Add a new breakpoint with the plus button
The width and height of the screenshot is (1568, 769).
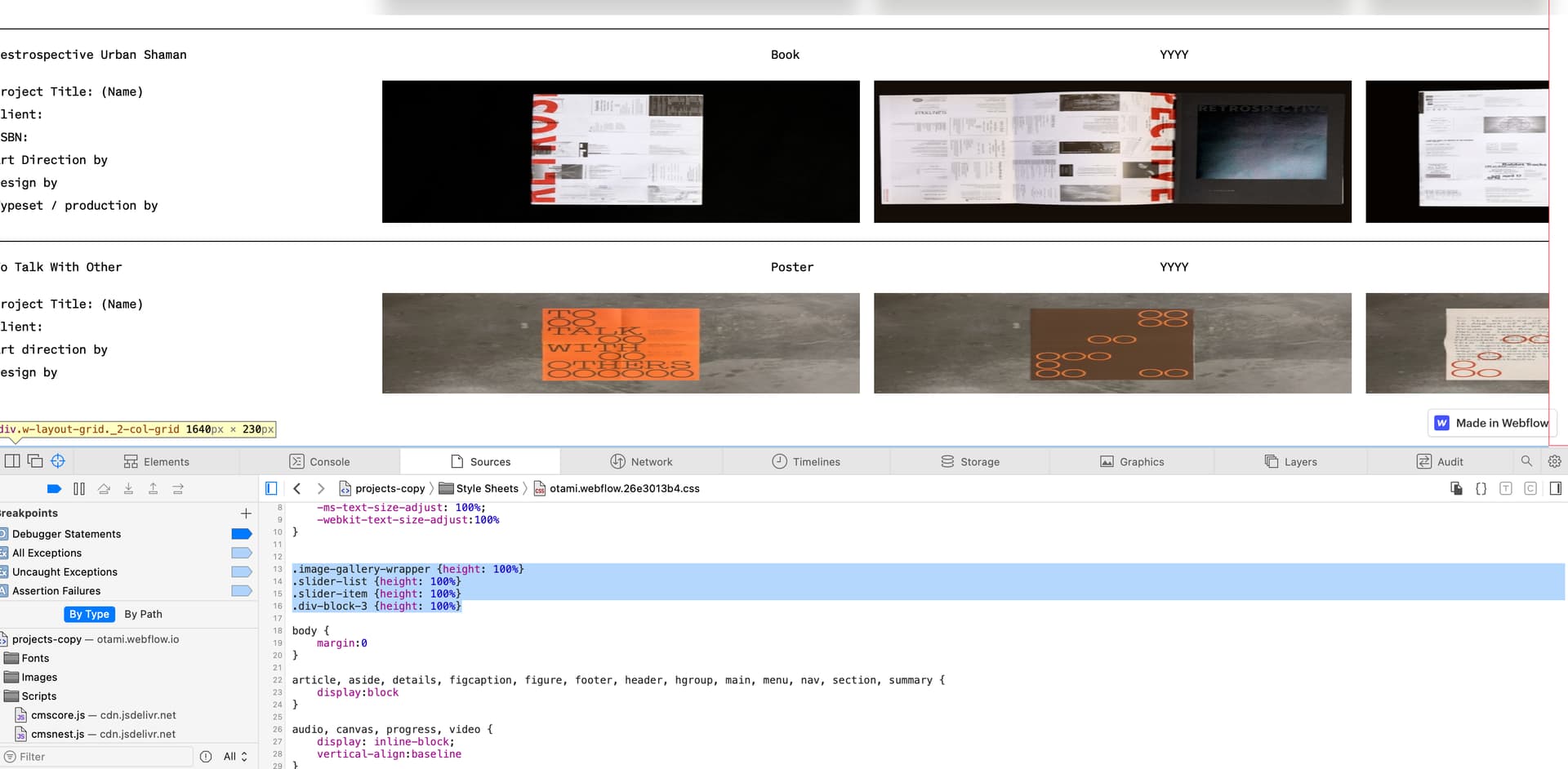[245, 513]
